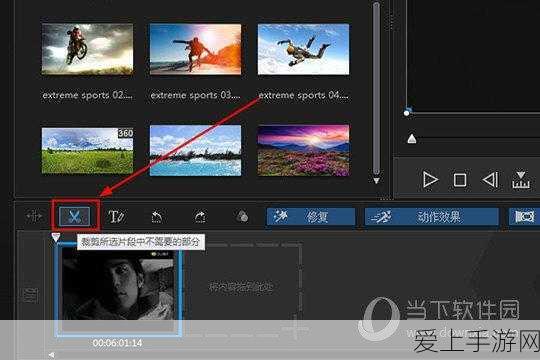Screen dimensions: 540x360
Task: Select the blue lake landscape thumbnail
Action: [x=195, y=151]
